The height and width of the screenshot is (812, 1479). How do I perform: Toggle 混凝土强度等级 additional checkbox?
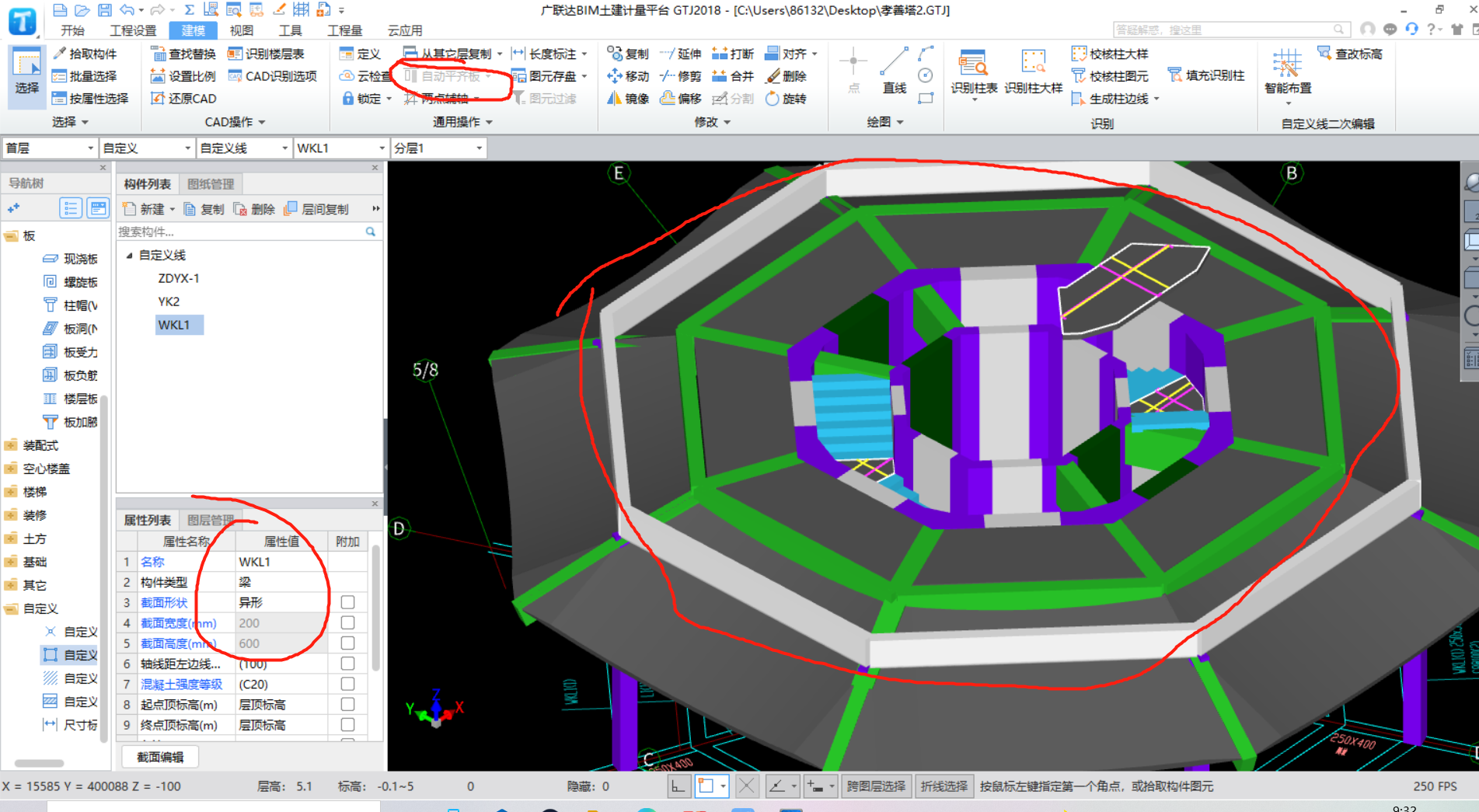pyautogui.click(x=347, y=684)
